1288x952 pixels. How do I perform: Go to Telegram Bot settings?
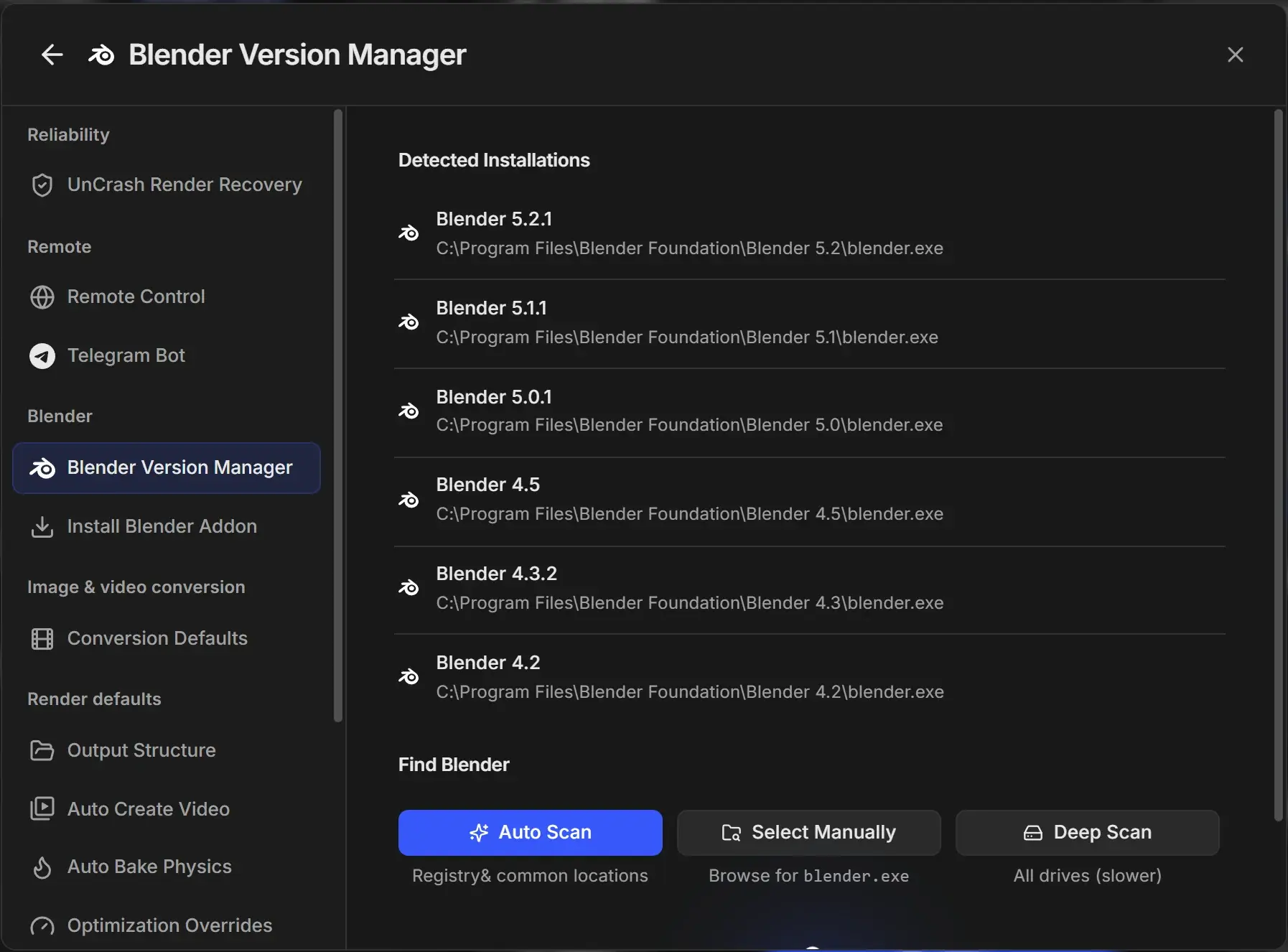pyautogui.click(x=167, y=355)
